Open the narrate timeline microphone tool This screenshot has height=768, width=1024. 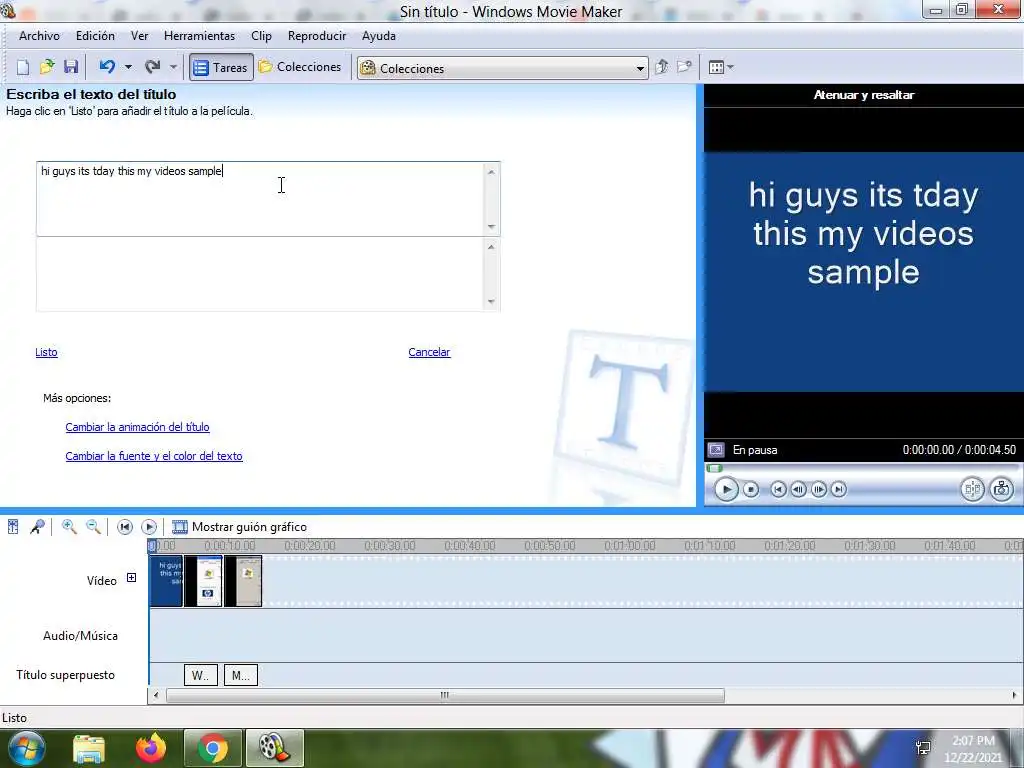pyautogui.click(x=37, y=527)
